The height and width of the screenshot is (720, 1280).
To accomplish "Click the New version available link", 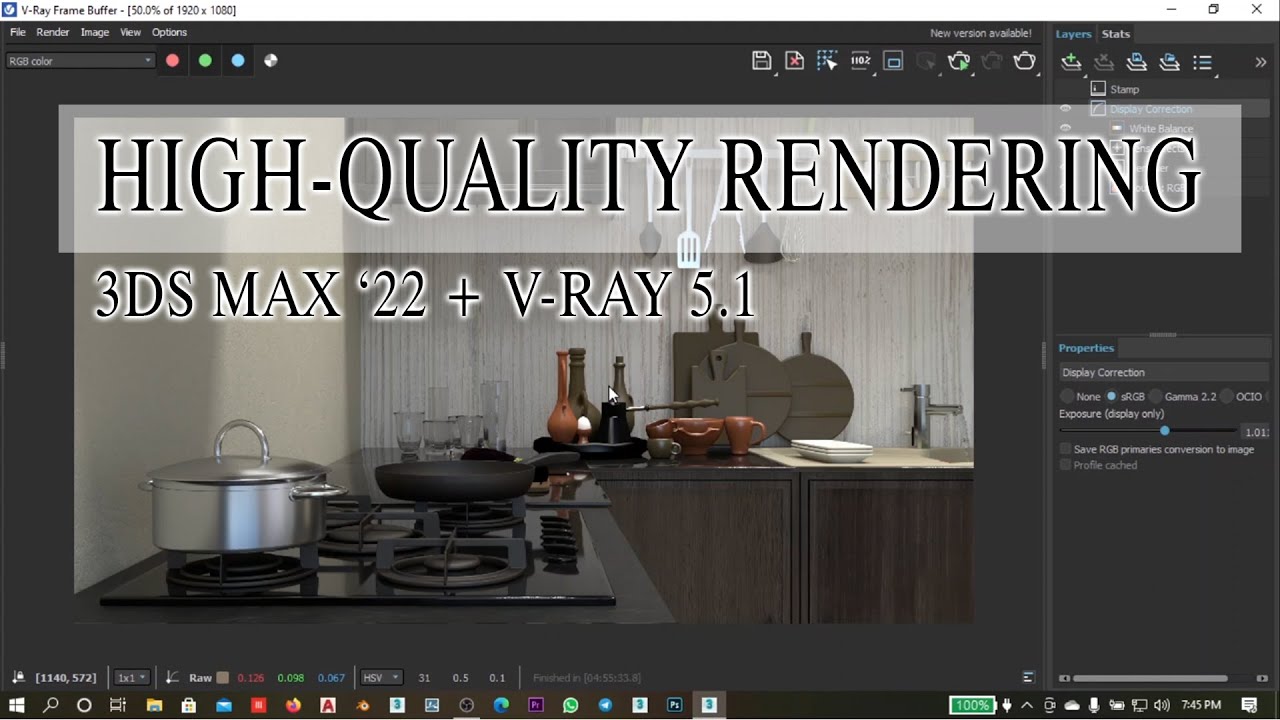I will 980,33.
